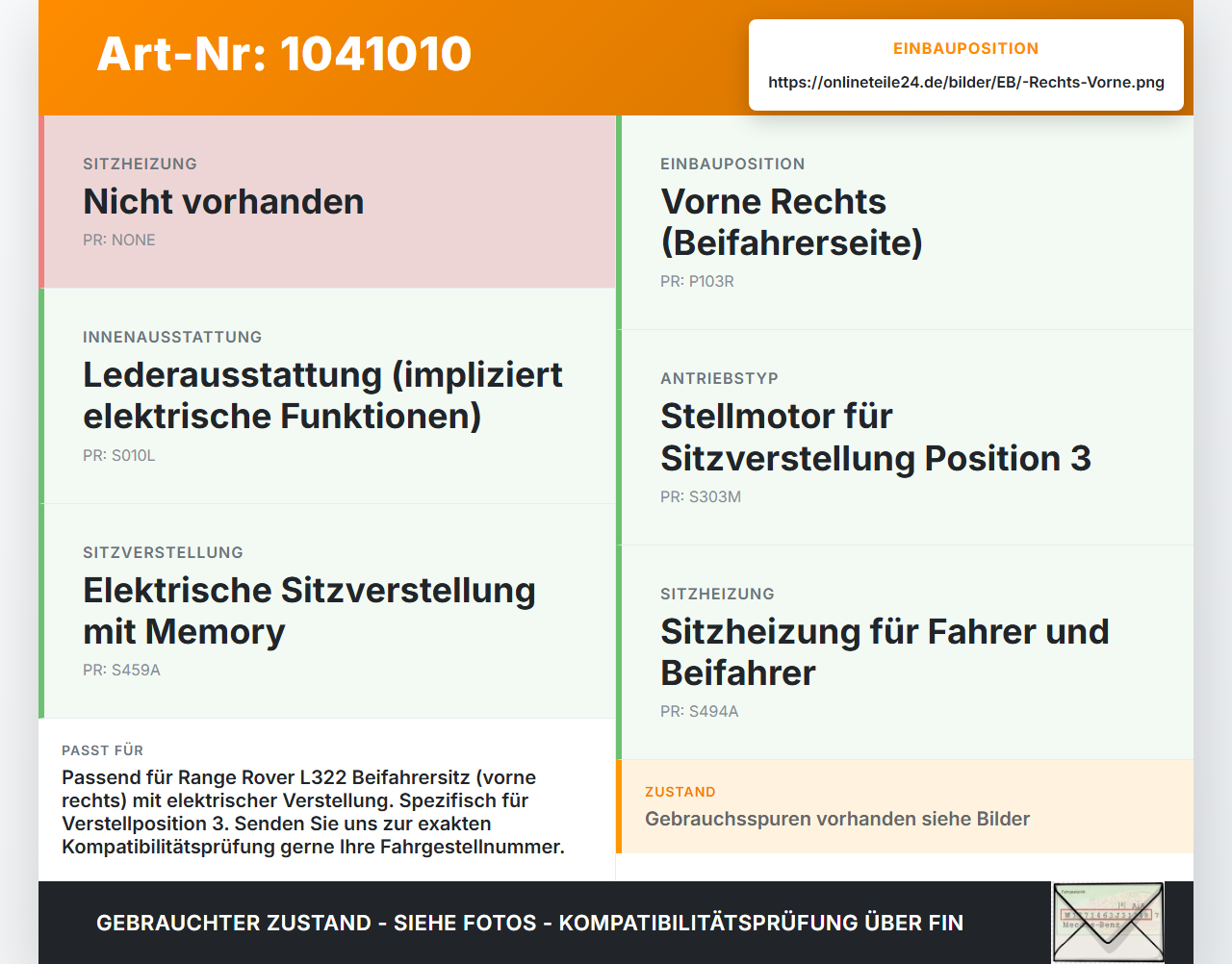
Task: Click the ANTRIEBSTYP section label
Action: tap(719, 378)
